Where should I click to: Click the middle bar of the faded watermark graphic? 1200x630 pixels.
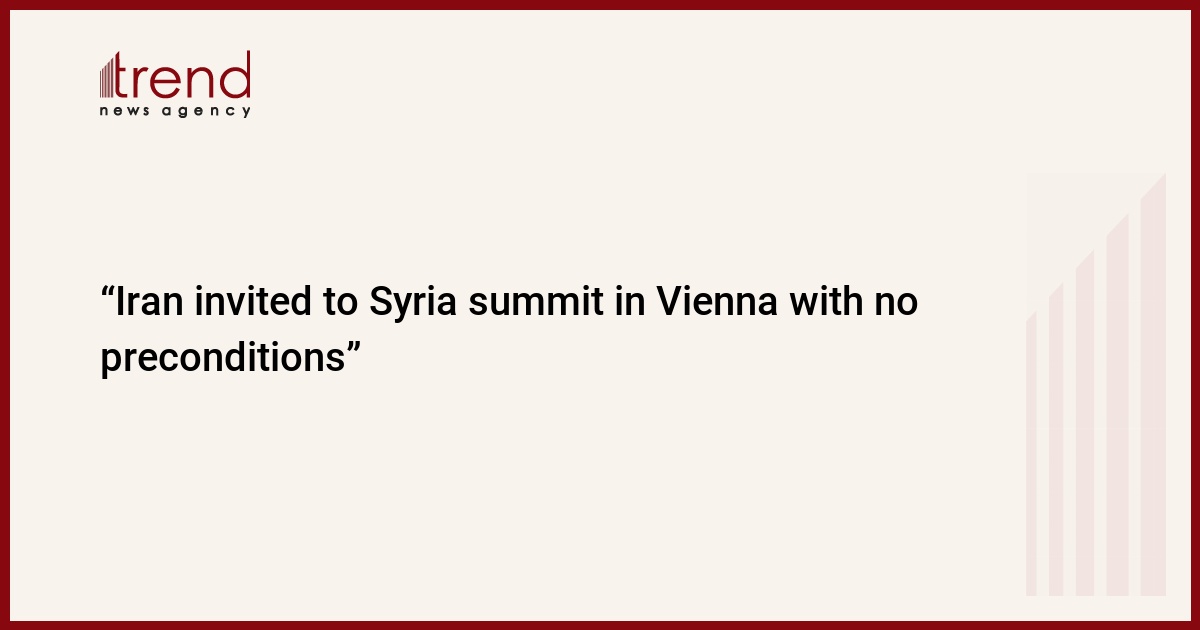tap(1085, 422)
